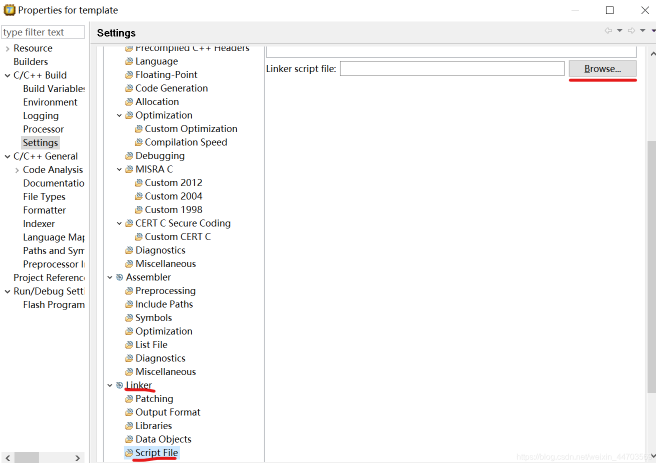Open the Processor page in left pane
Screen dimensions: 656x463
43,129
